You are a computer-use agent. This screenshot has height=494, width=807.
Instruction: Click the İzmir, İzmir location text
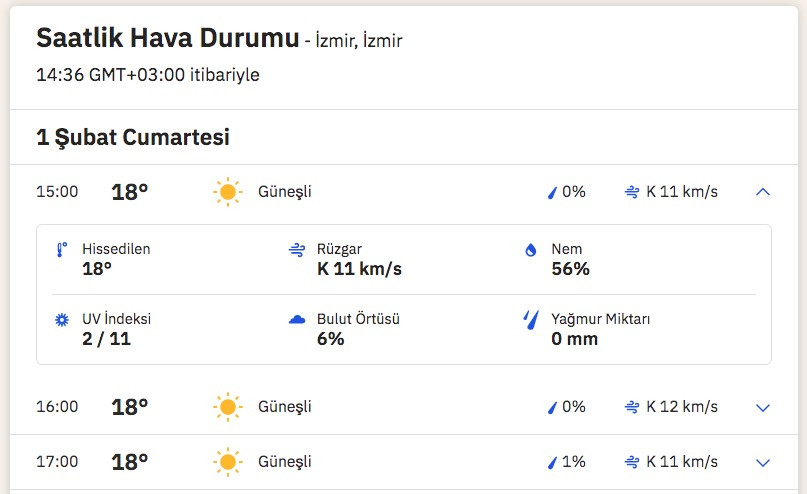tap(360, 41)
